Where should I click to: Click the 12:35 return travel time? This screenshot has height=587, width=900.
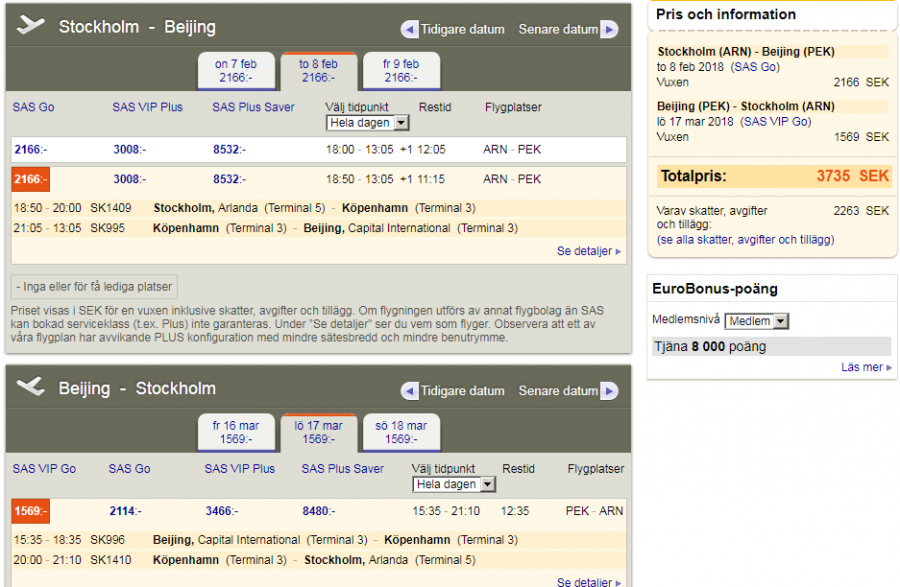click(x=515, y=511)
